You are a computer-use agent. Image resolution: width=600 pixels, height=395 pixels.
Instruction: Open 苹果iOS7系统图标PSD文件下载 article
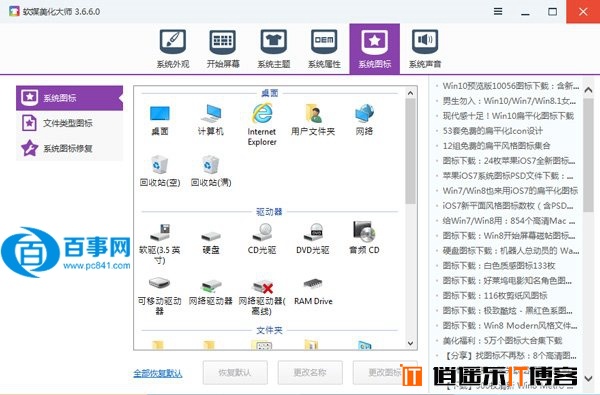tap(508, 176)
